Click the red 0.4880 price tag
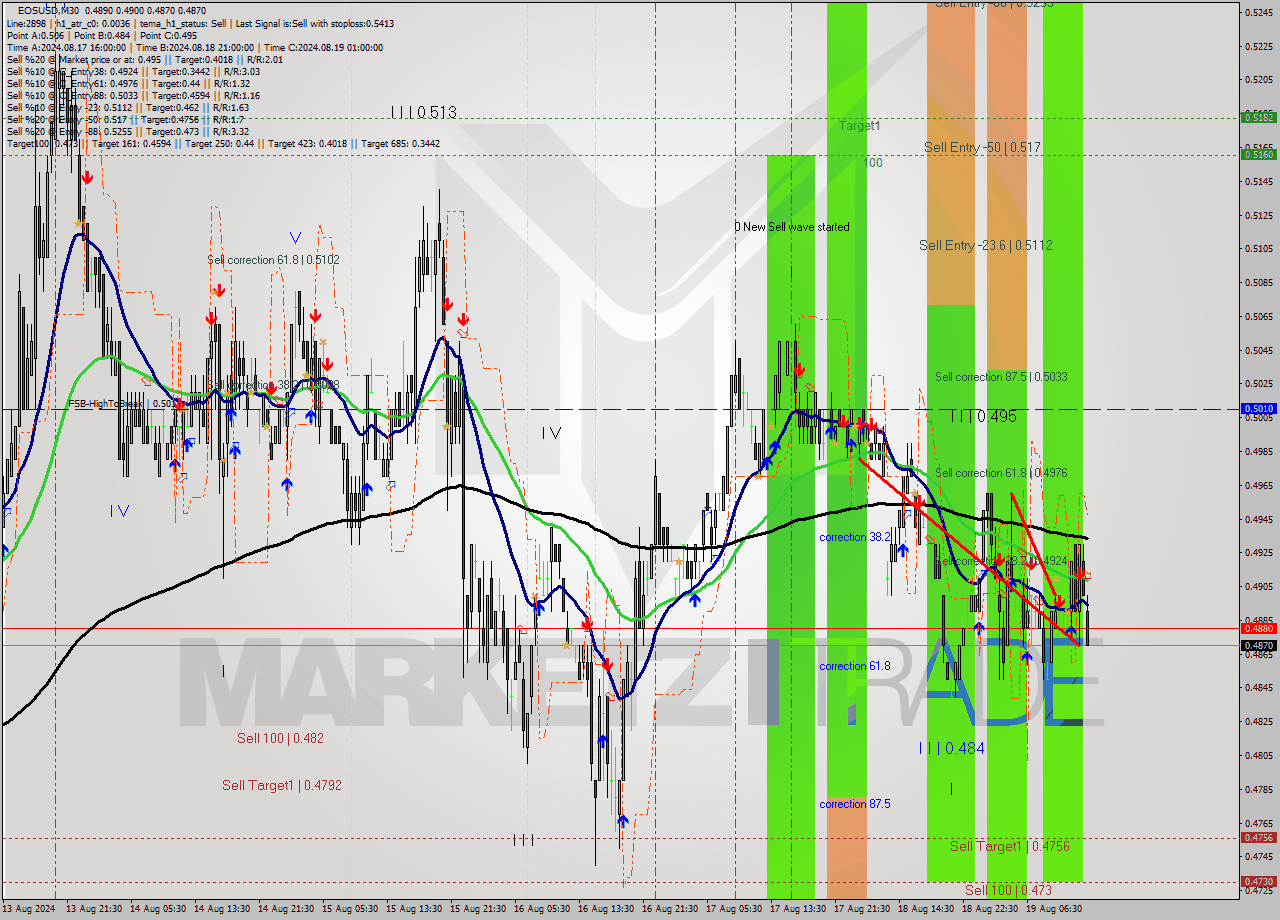The height and width of the screenshot is (920, 1280). coord(1258,628)
